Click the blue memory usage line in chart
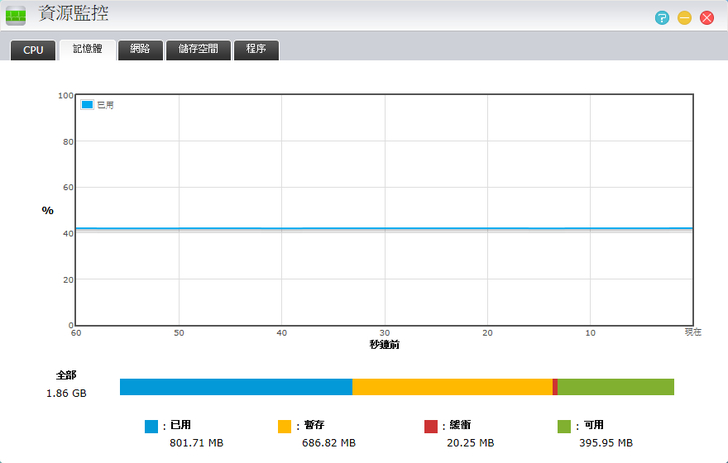 click(384, 228)
